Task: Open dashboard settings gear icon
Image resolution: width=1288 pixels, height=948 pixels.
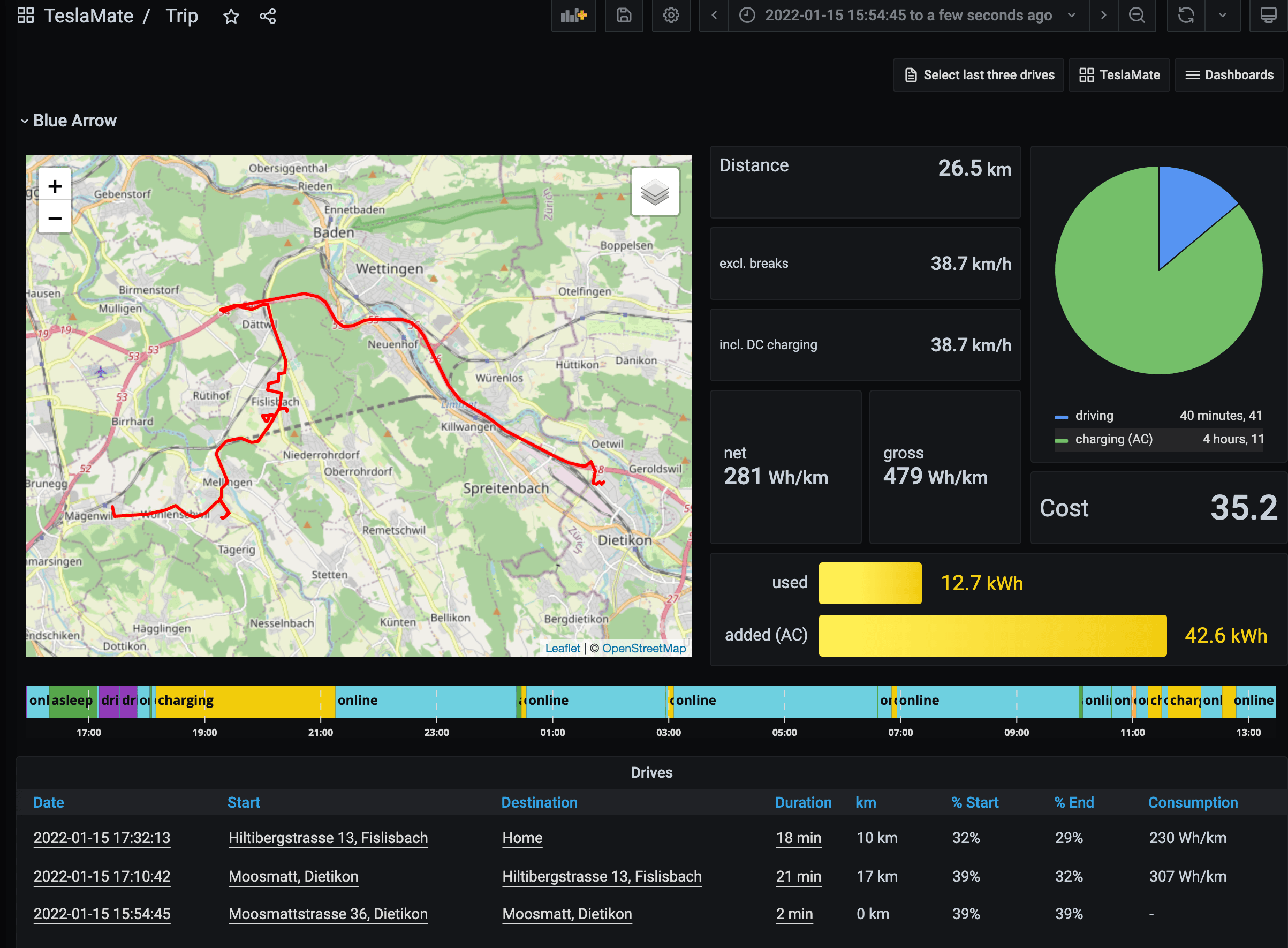Action: 670,16
